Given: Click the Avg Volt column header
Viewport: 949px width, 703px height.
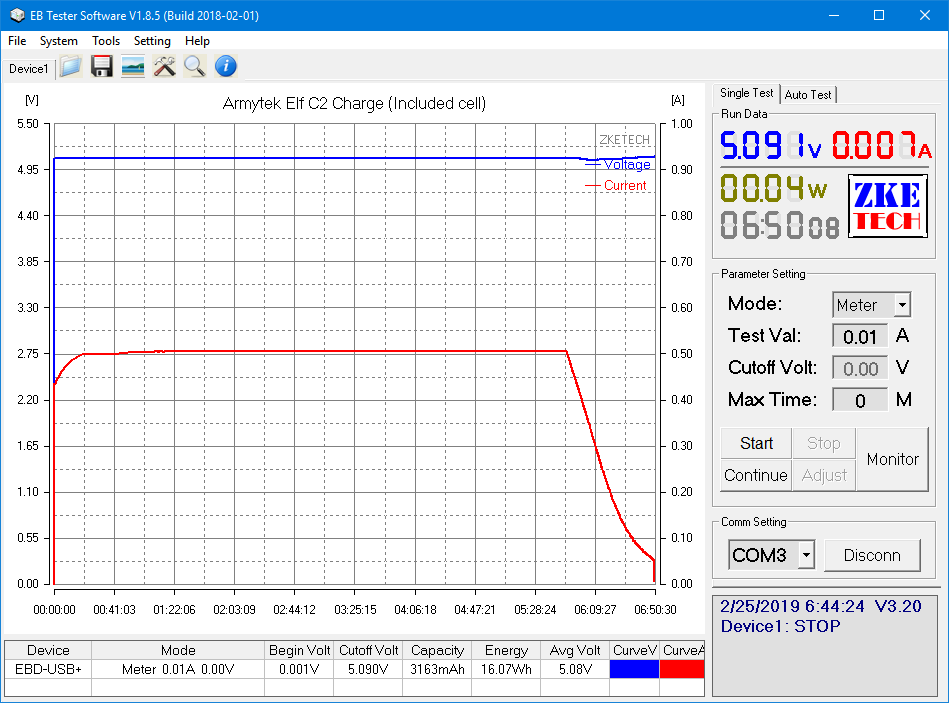Looking at the screenshot, I should (575, 650).
